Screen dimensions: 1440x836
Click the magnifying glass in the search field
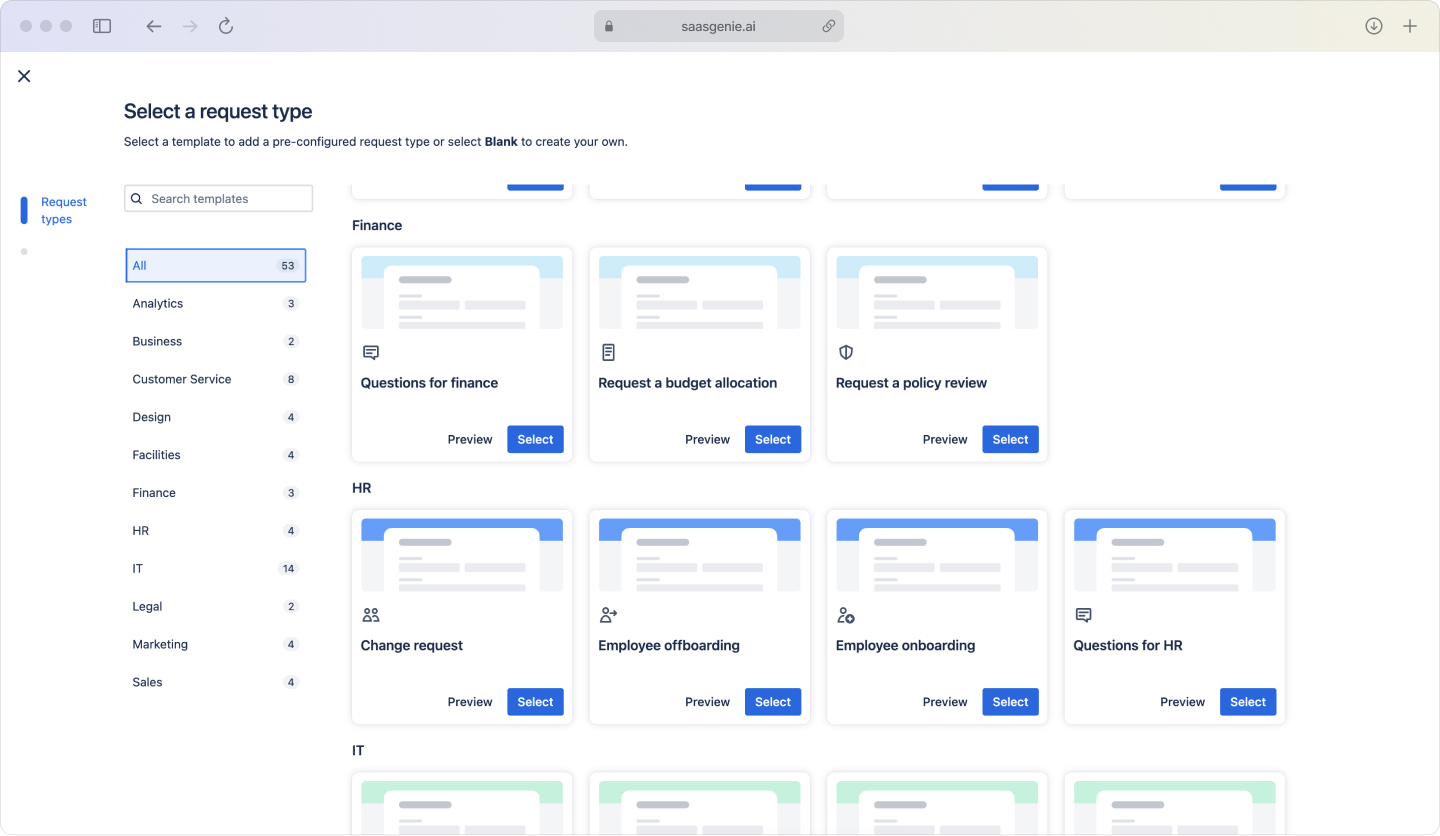[137, 198]
